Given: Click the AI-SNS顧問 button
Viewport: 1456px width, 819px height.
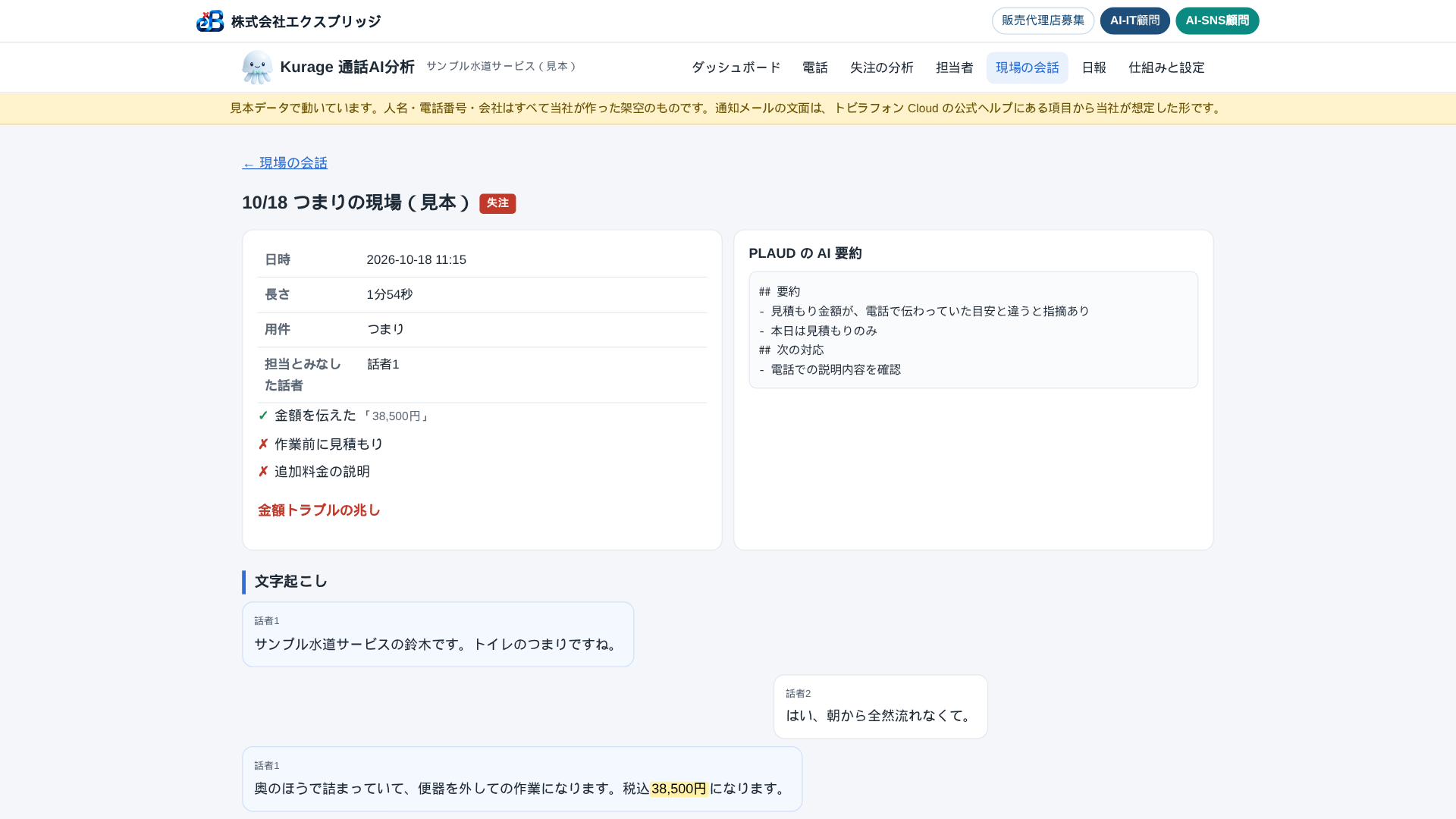Looking at the screenshot, I should [1217, 20].
